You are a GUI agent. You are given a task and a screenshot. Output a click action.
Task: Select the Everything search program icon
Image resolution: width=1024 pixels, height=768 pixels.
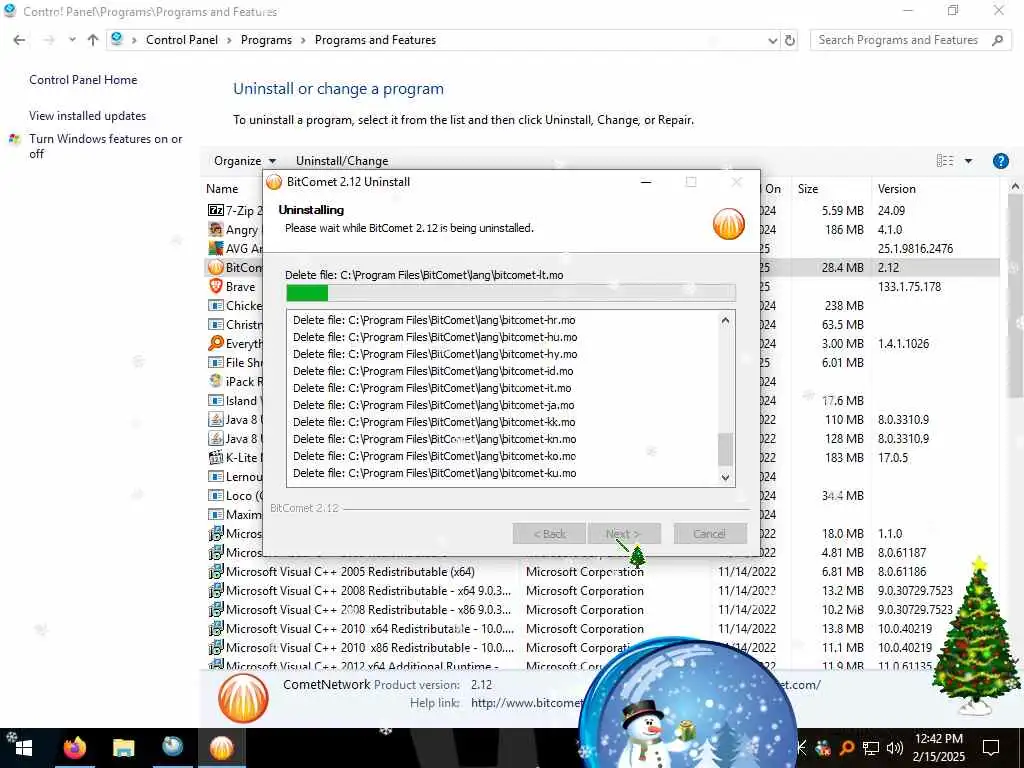tap(216, 343)
